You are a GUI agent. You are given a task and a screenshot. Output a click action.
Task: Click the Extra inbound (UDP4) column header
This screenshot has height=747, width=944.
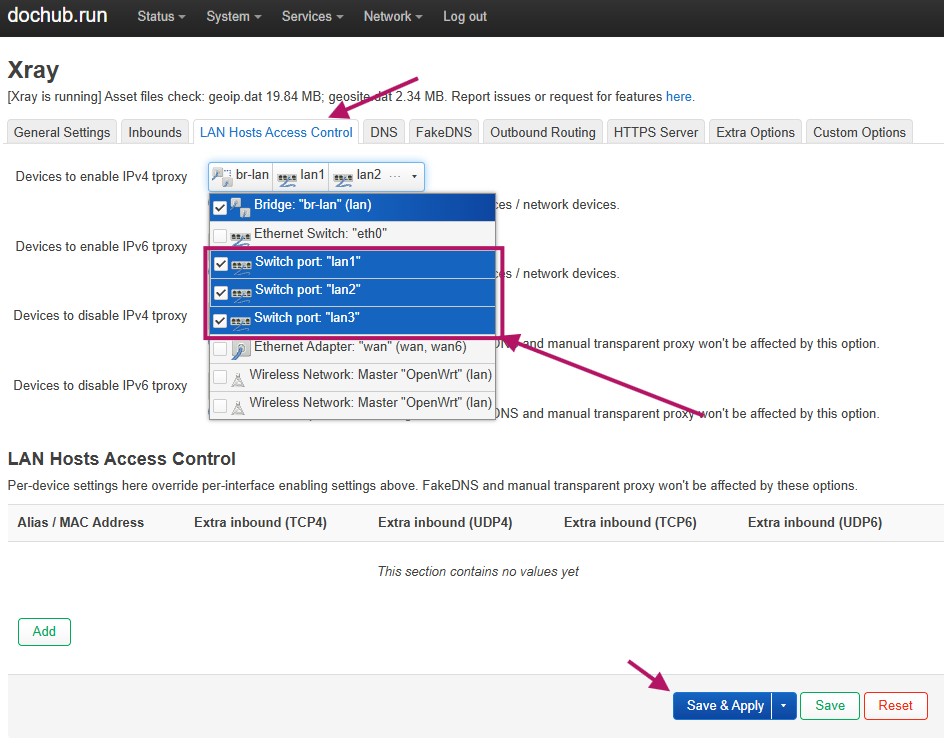445,522
